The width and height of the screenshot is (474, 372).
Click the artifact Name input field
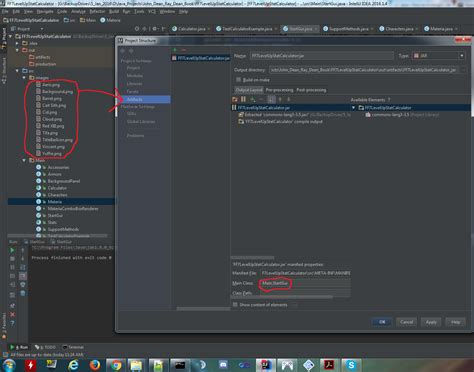(322, 56)
